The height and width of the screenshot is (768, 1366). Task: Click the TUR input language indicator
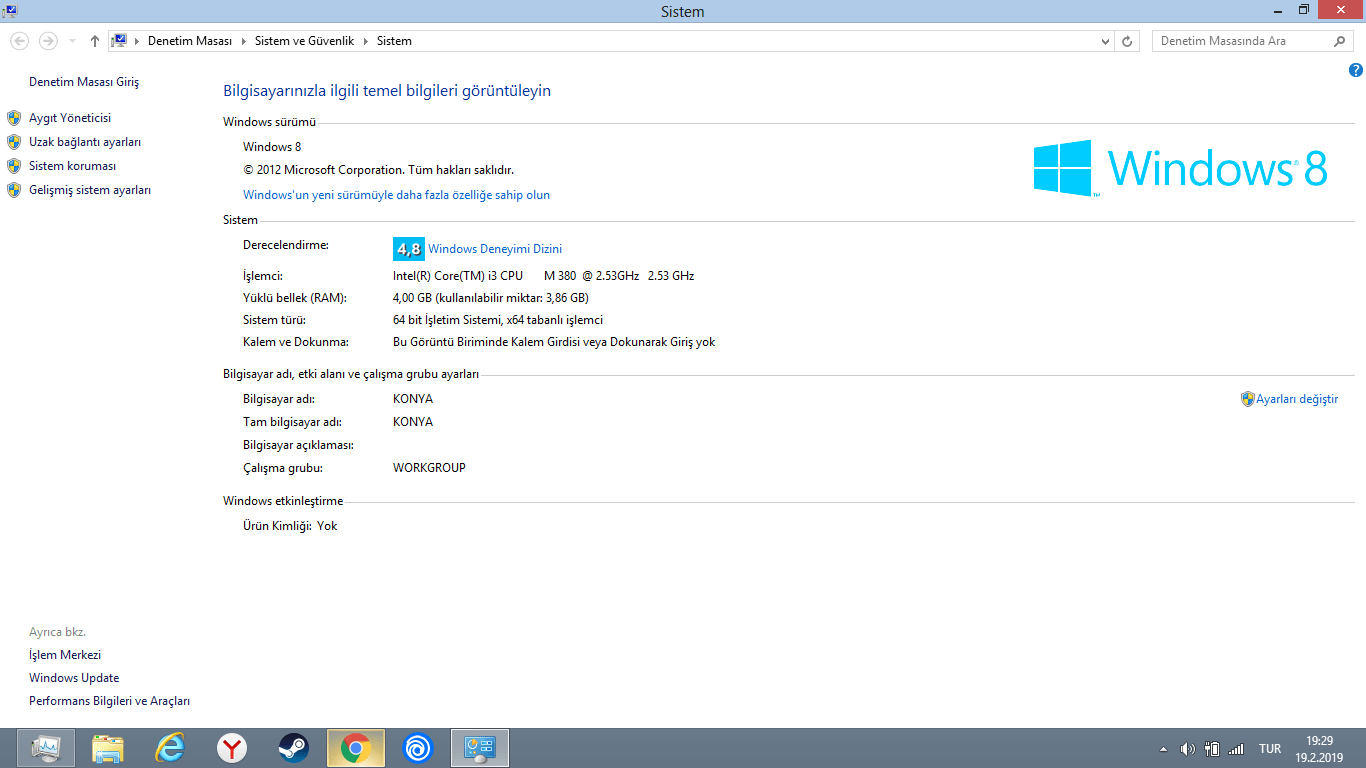point(1270,749)
